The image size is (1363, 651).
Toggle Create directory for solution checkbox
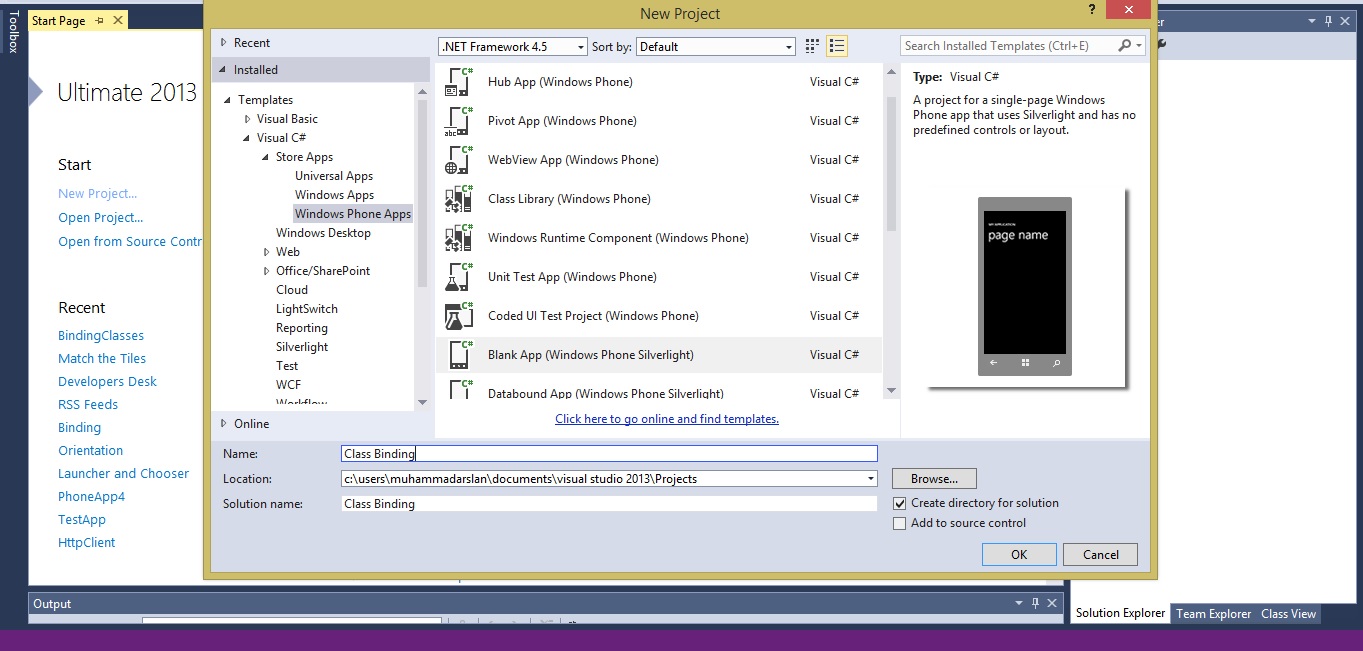click(x=899, y=503)
